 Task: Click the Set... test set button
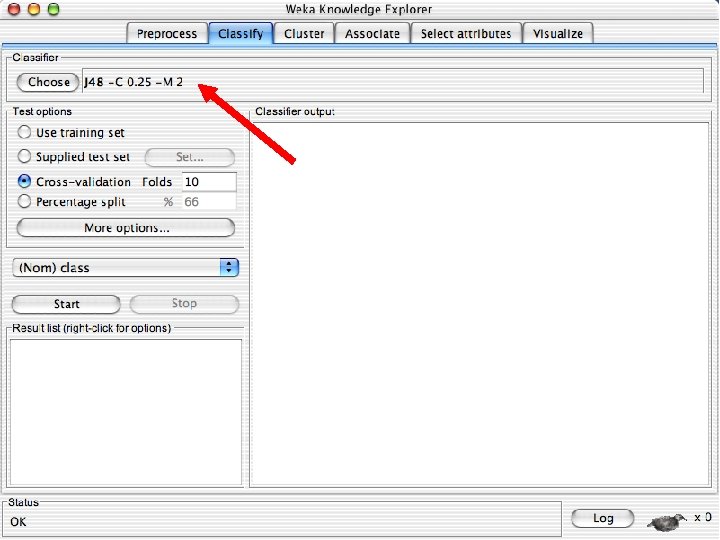[x=190, y=157]
